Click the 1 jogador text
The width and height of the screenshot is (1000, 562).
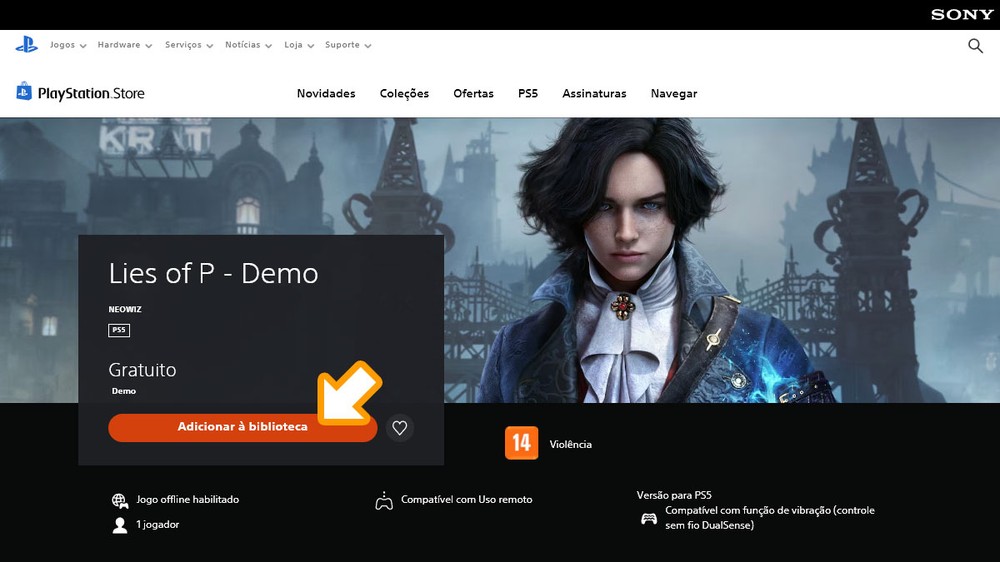click(158, 524)
